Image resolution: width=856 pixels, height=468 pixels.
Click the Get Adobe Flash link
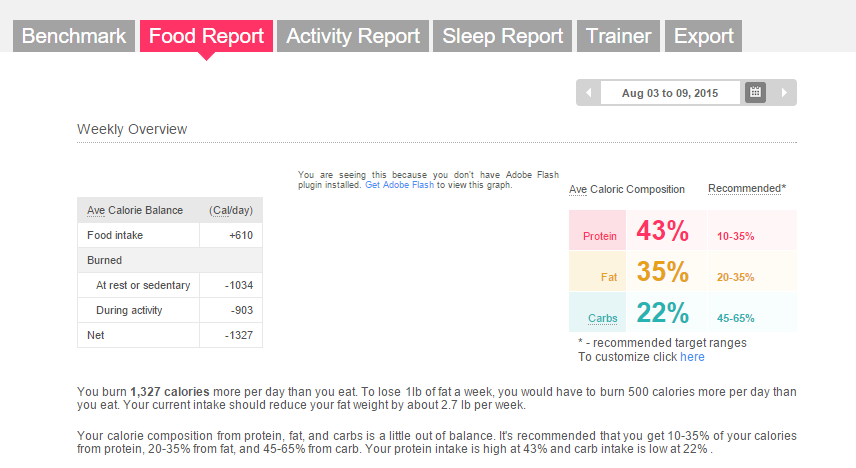click(x=399, y=185)
